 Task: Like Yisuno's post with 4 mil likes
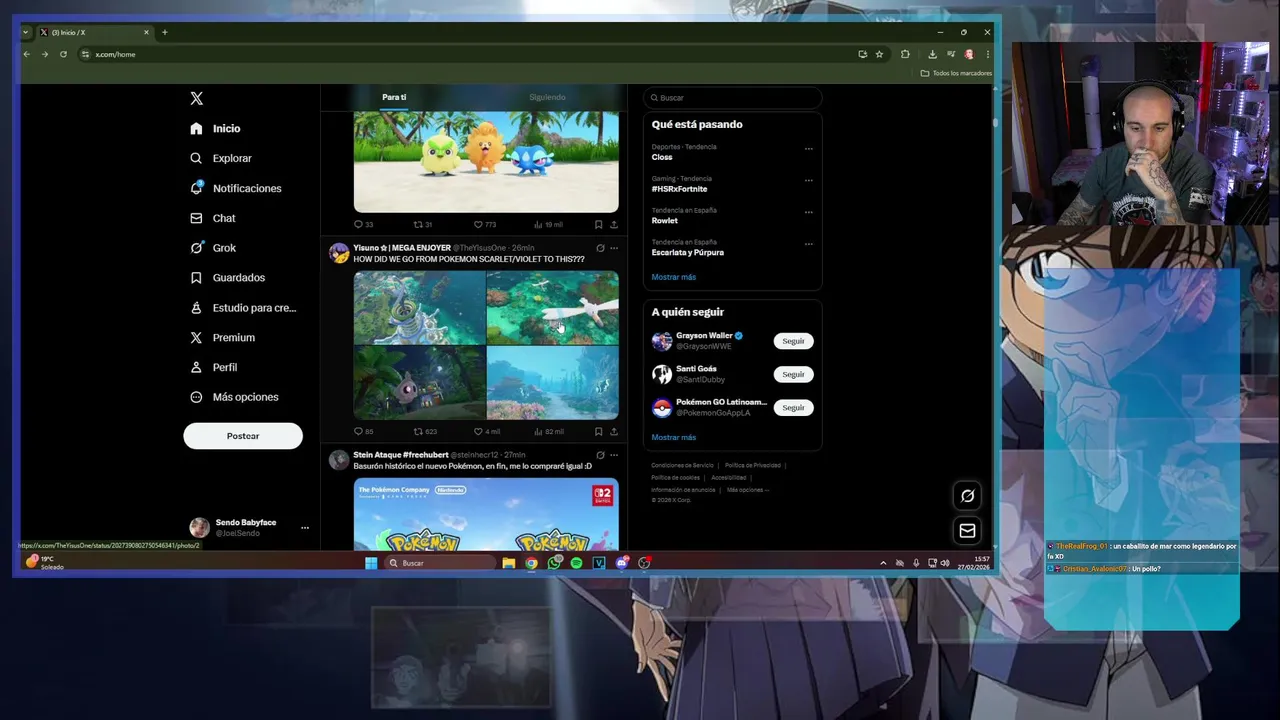click(x=486, y=432)
